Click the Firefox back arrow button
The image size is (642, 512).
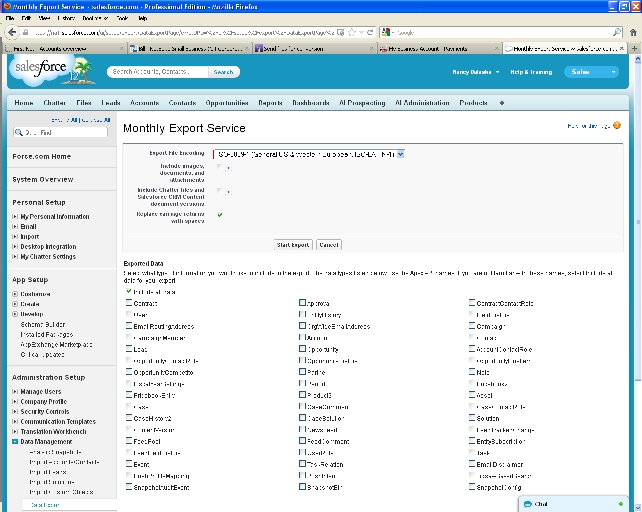pos(12,32)
